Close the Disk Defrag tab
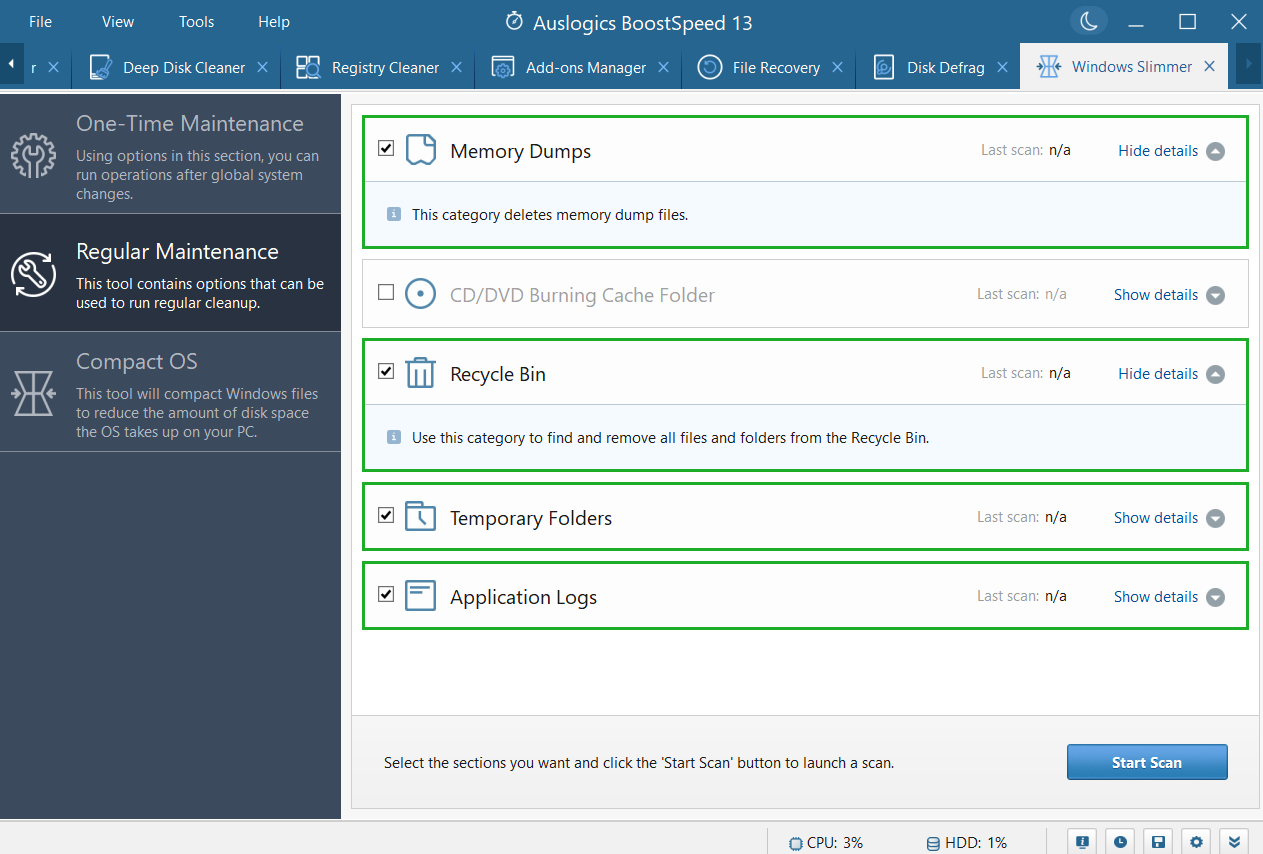The width and height of the screenshot is (1263, 854). coord(1002,67)
